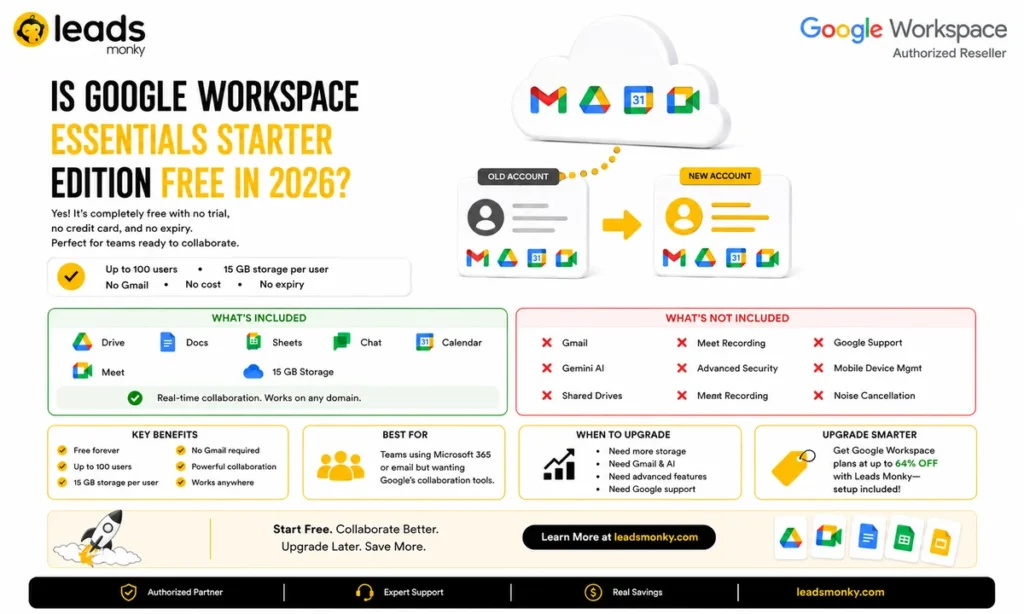Click the yellow price tag icon in Upgrade Smarter
Viewport: 1024px width, 614px height.
pyautogui.click(x=793, y=467)
